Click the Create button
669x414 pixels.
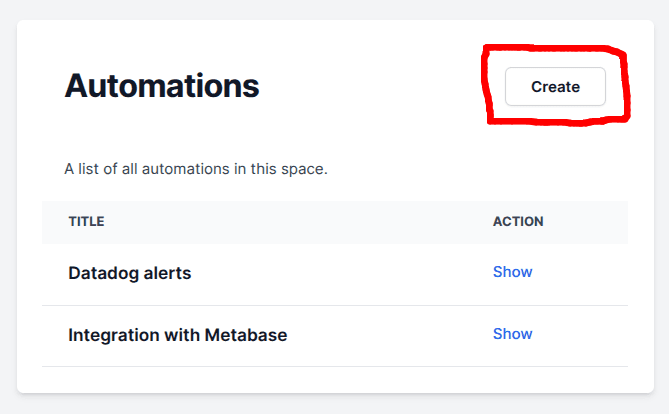555,87
